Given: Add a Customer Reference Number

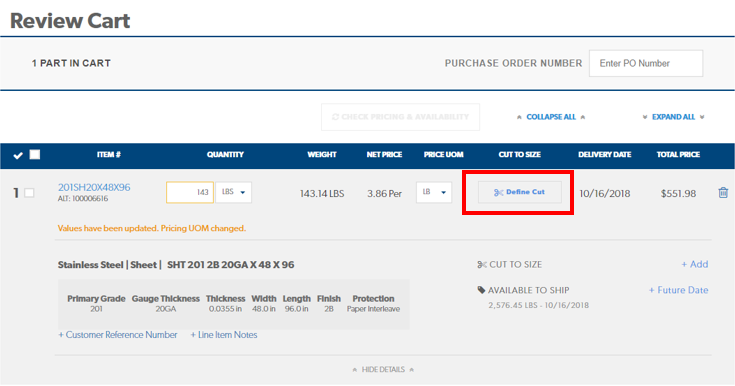Looking at the screenshot, I should coord(118,335).
